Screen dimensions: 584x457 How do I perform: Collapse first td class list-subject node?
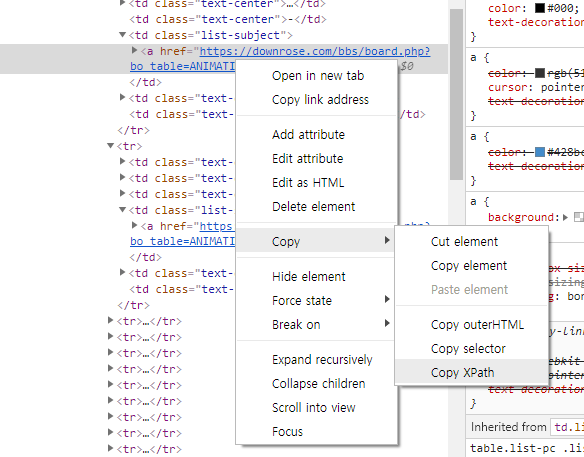click(x=123, y=35)
